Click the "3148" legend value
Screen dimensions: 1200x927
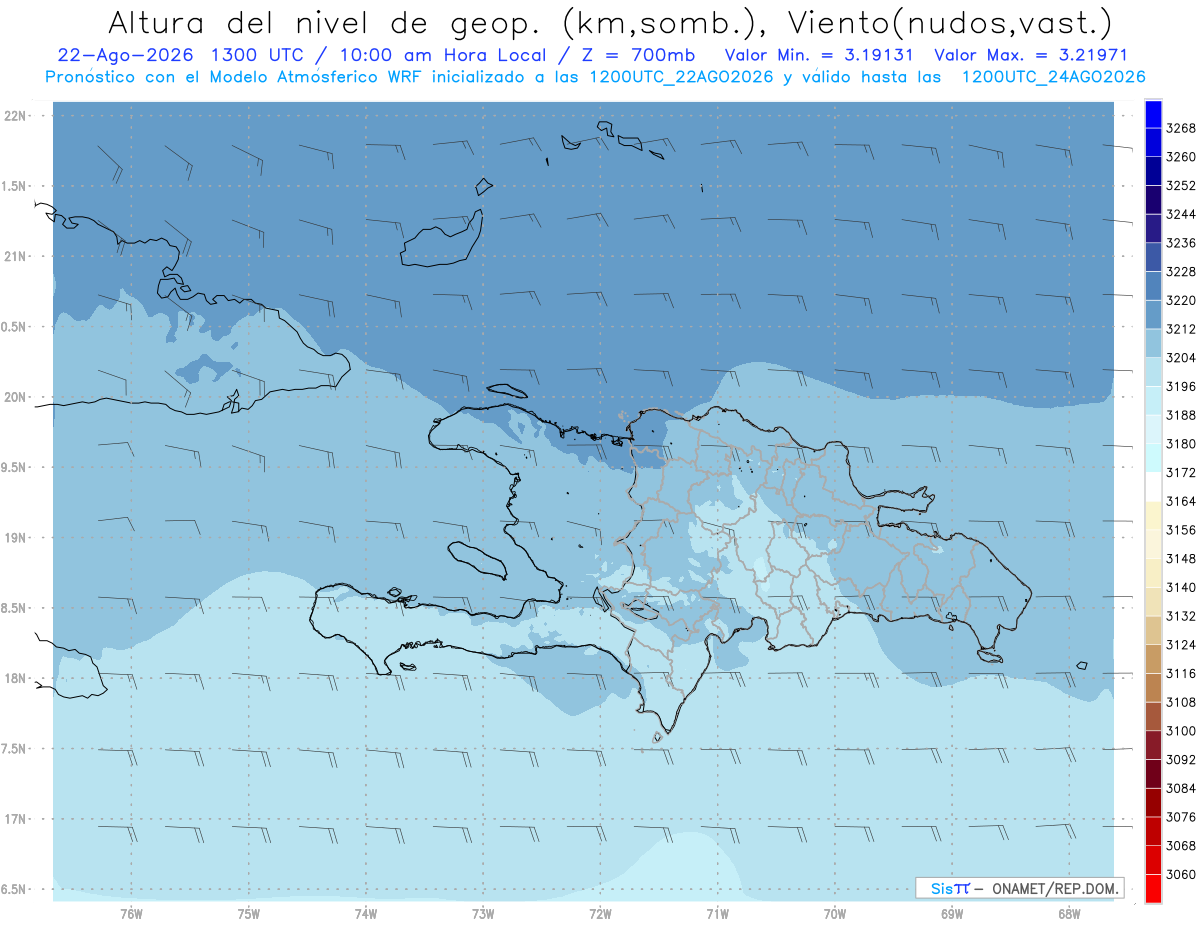tap(1181, 558)
